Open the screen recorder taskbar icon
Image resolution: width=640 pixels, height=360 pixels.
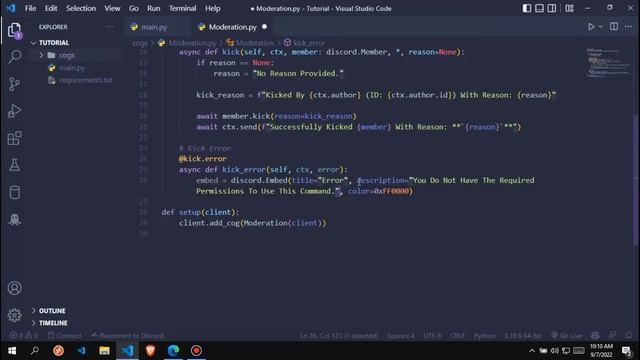[196, 351]
